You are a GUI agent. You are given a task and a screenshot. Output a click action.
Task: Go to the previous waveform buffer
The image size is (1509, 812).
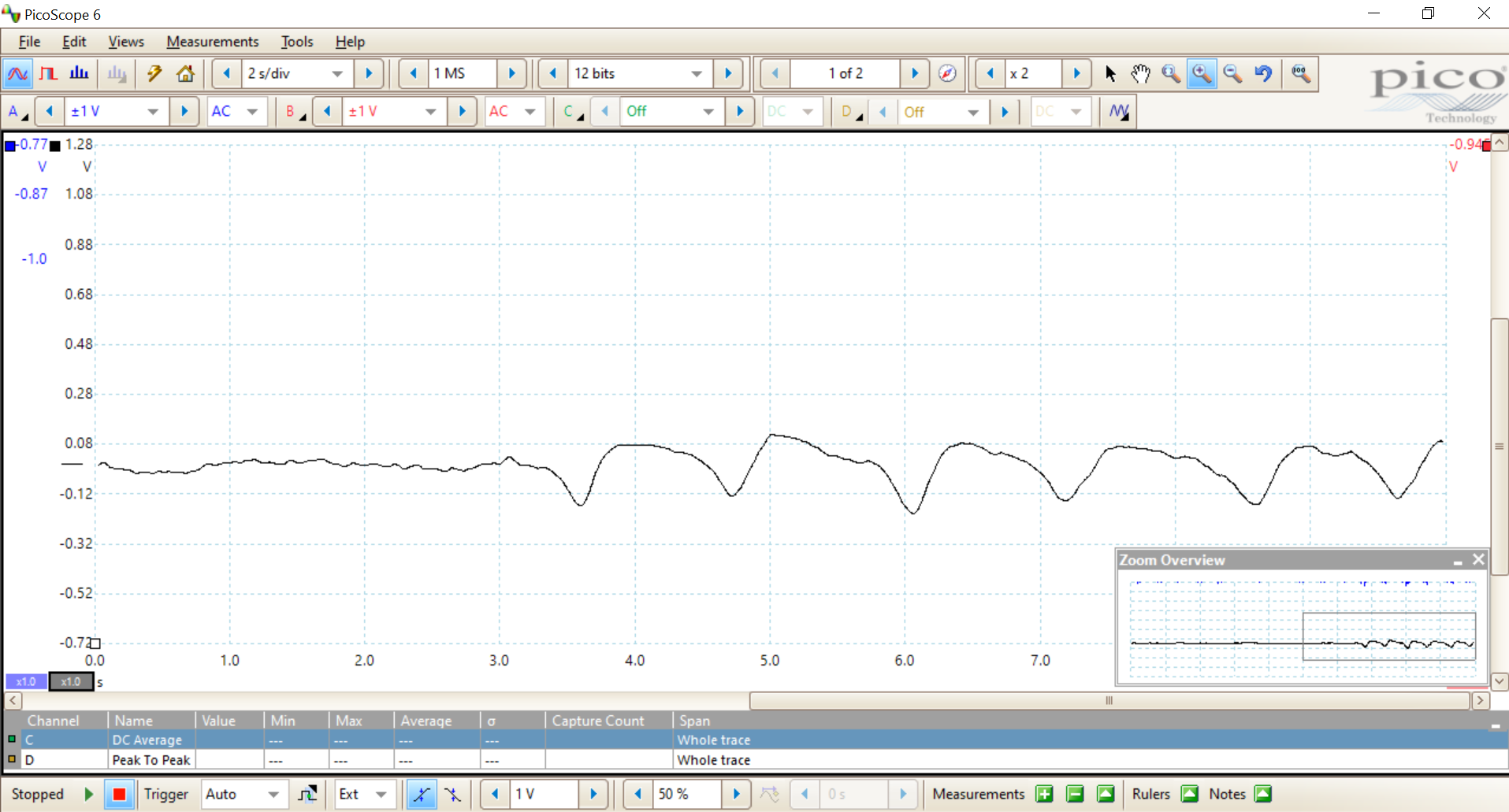(x=775, y=73)
